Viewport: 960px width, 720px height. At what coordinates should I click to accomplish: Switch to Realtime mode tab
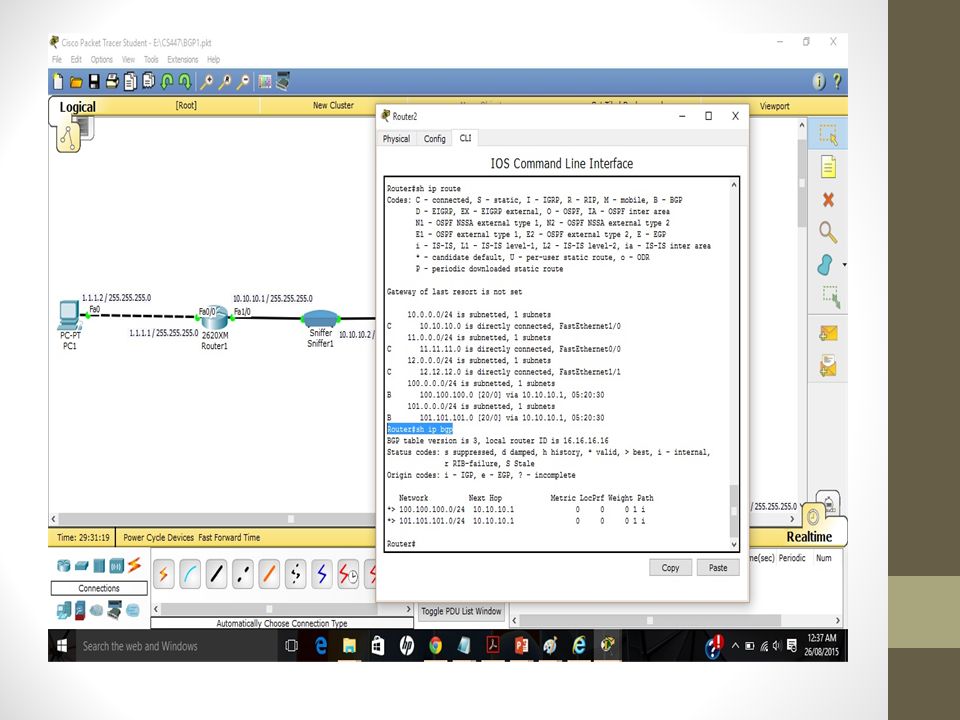(x=809, y=537)
